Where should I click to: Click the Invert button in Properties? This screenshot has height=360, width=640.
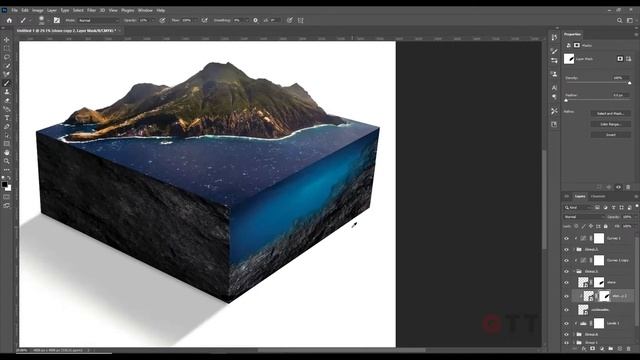click(611, 135)
